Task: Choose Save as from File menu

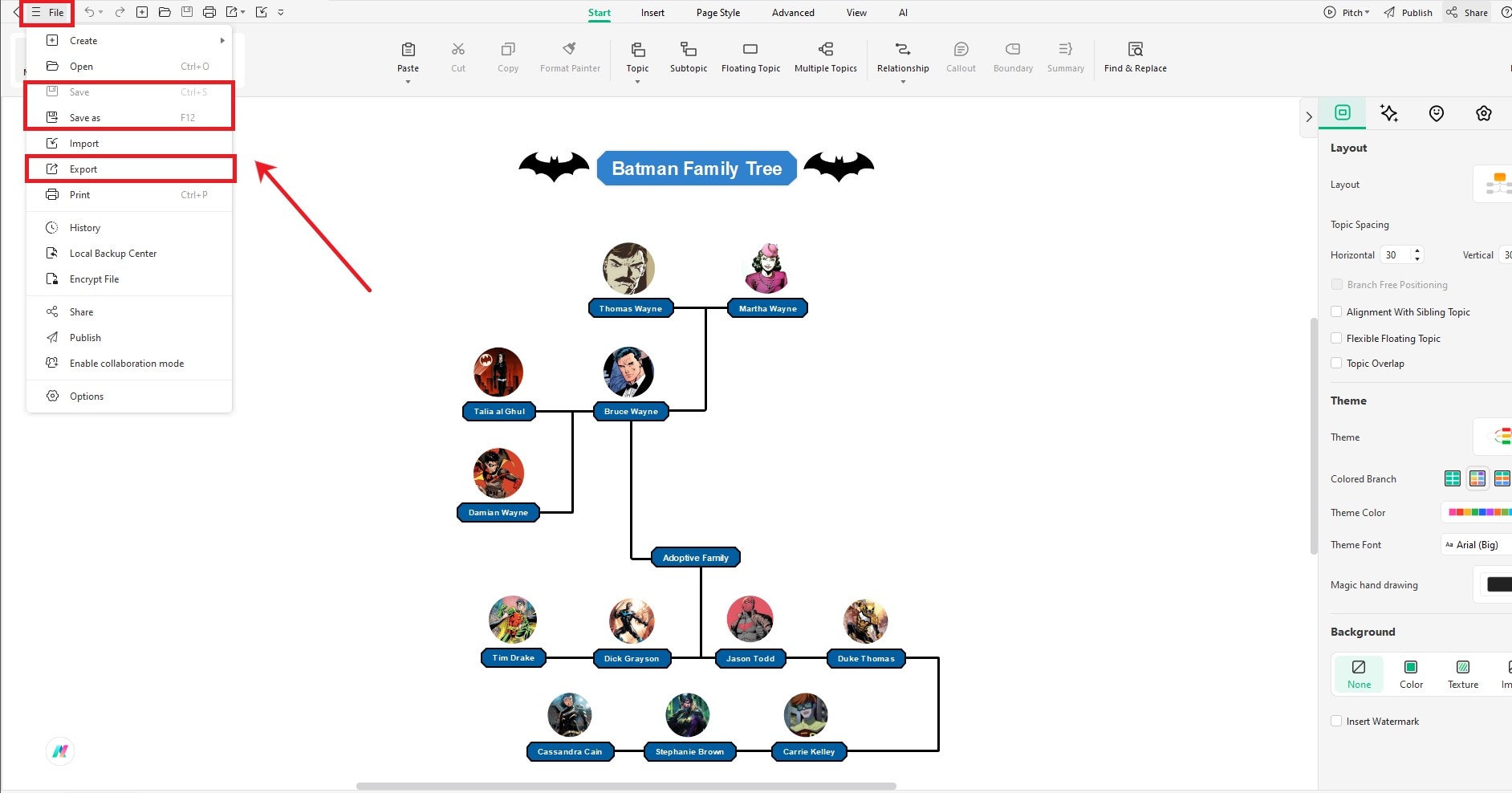Action: tap(129, 117)
